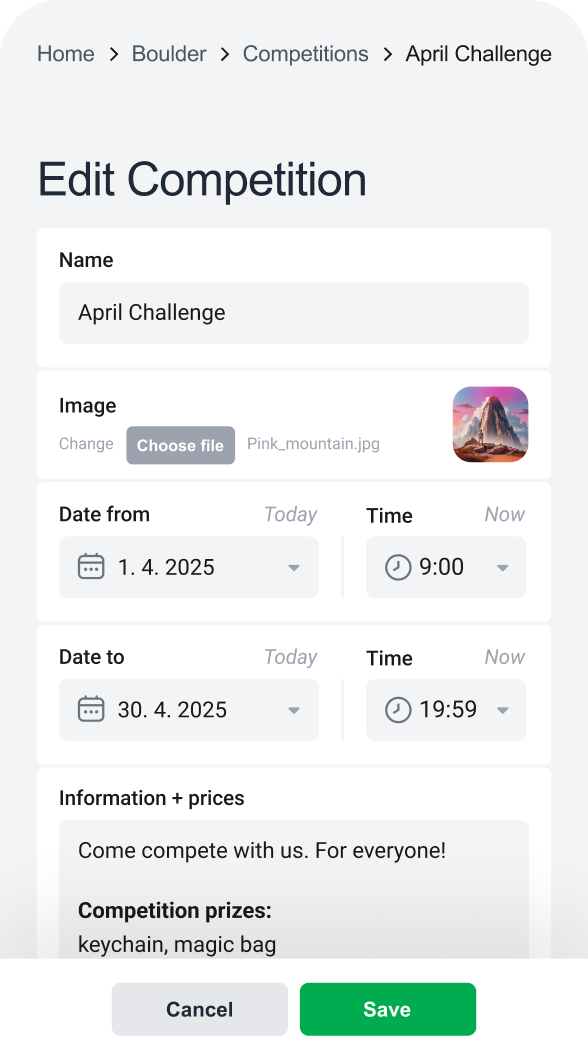588x1060 pixels.
Task: Open Boulder breadcrumb link
Action: (x=169, y=53)
